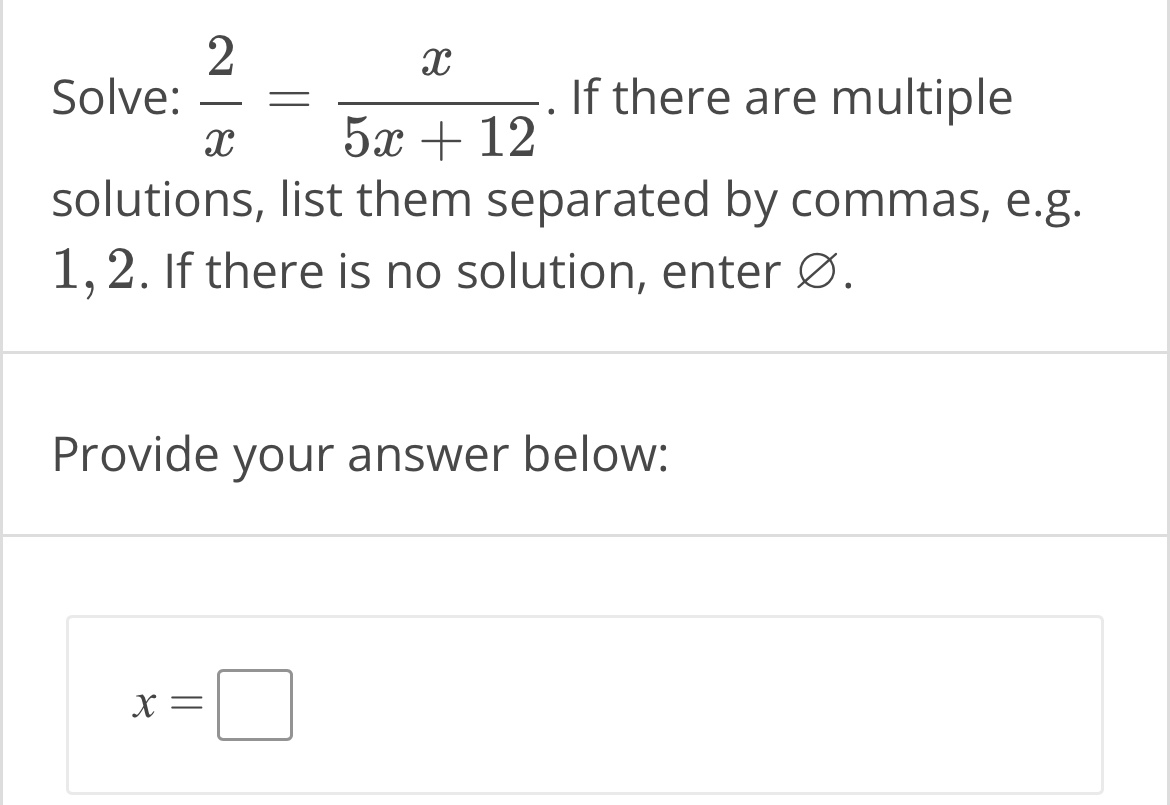The image size is (1170, 805).
Task: Click the phrase 'If there are multiple'
Action: click(789, 96)
